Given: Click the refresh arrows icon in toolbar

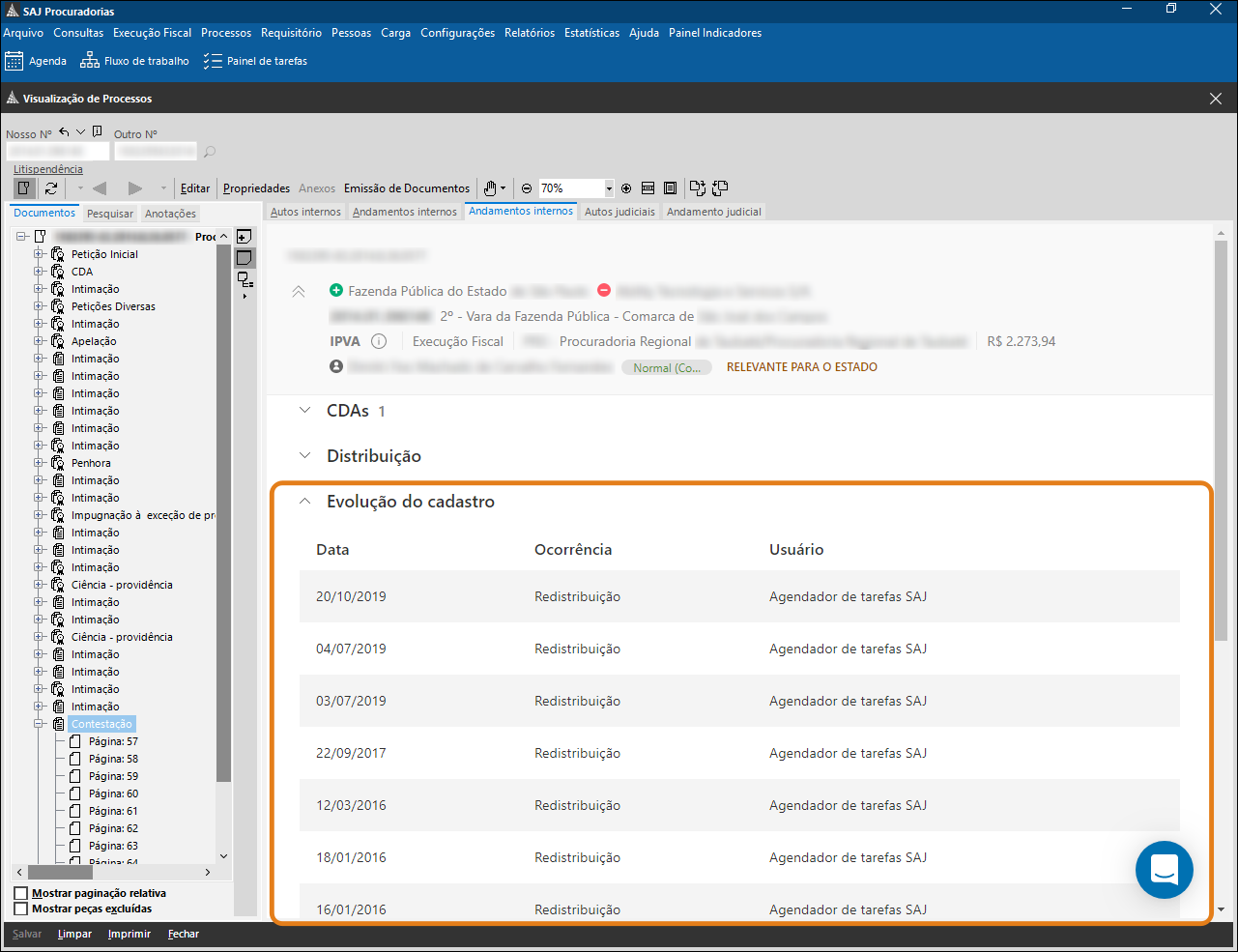Looking at the screenshot, I should [x=51, y=188].
